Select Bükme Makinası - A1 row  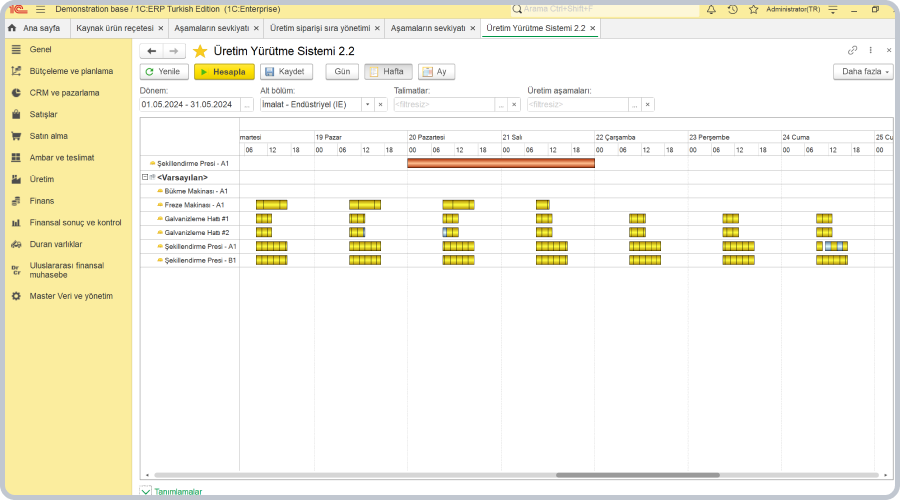pos(196,191)
